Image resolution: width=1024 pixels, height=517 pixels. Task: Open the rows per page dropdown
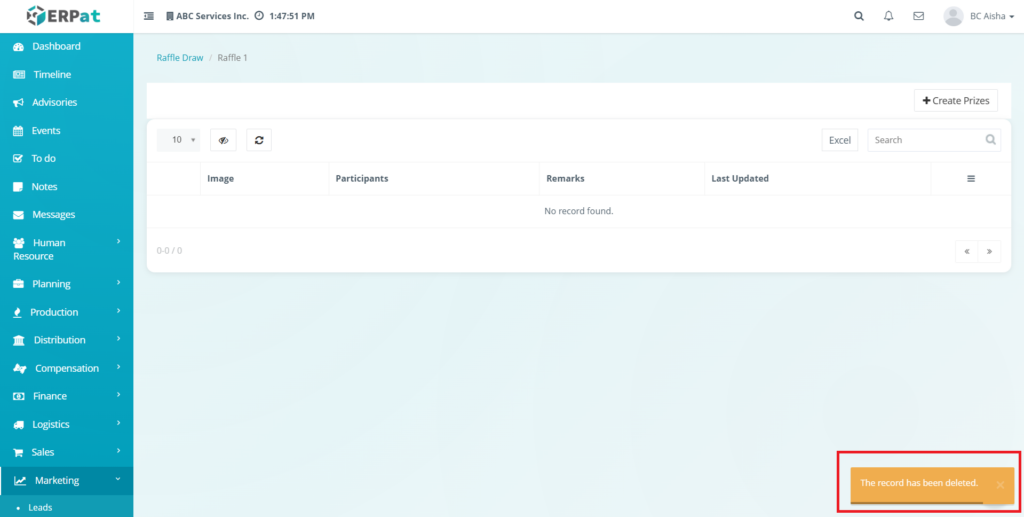[x=178, y=140]
